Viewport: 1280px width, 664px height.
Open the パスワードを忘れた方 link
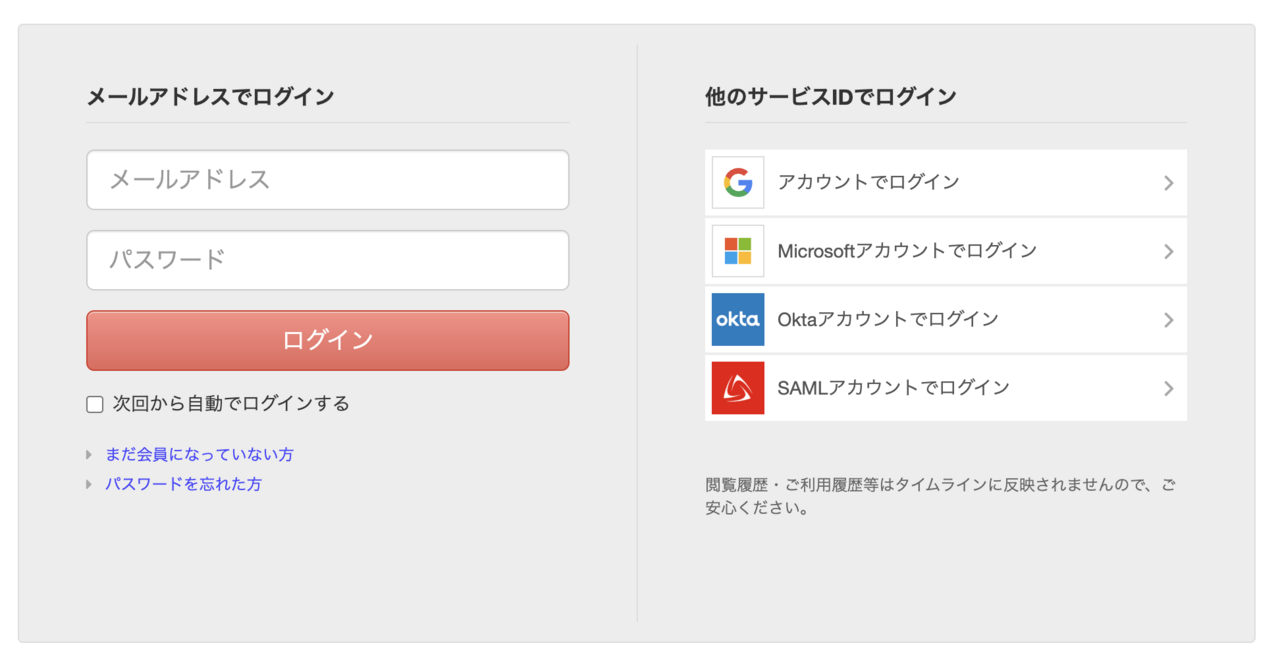coord(183,484)
